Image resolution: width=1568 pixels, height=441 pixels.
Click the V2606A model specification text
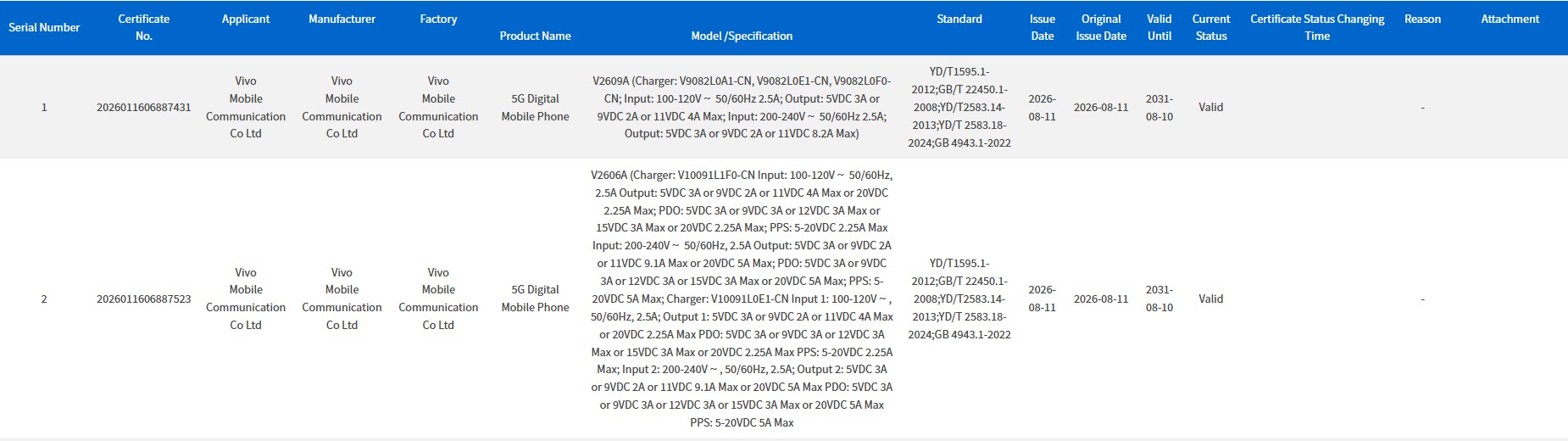pos(742,299)
